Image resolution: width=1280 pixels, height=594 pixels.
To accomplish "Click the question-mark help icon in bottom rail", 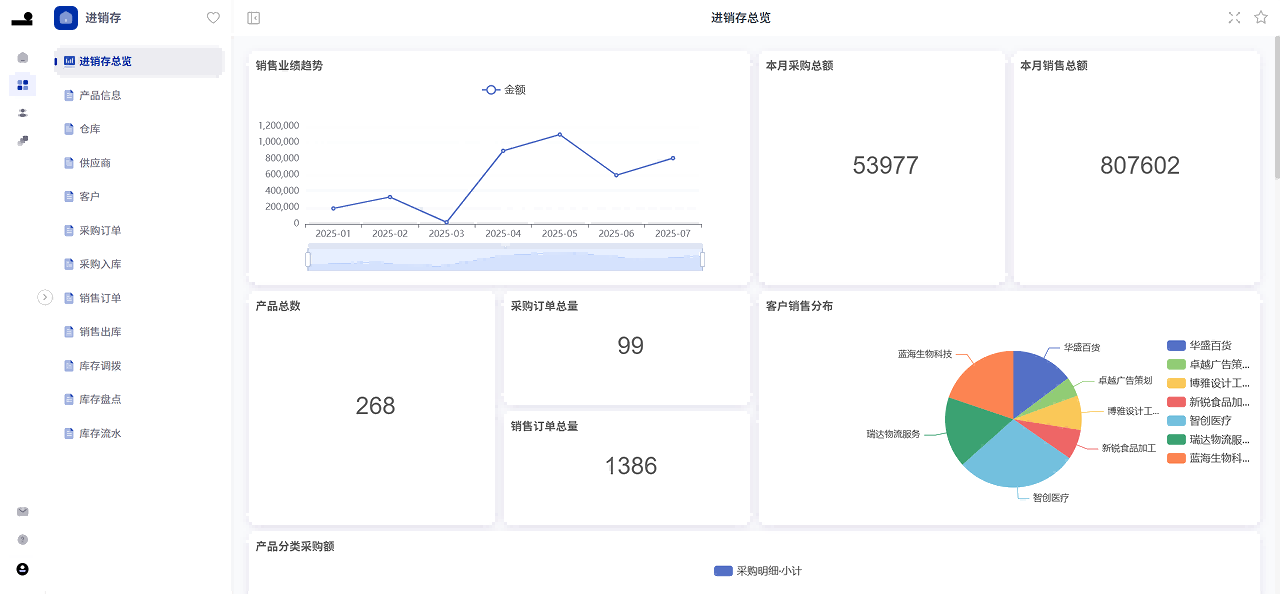I will (x=22, y=539).
